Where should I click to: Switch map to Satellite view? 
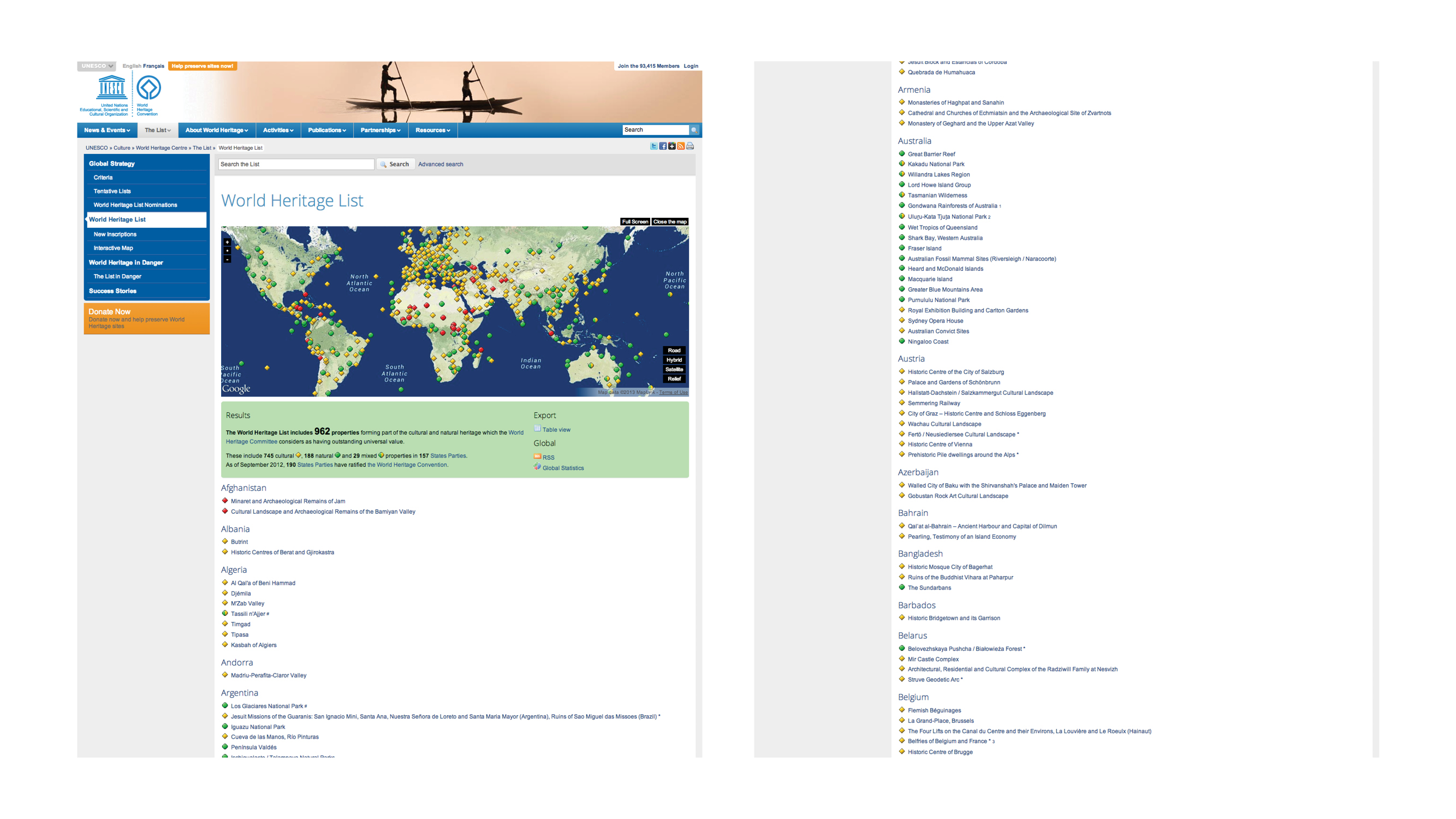[674, 369]
